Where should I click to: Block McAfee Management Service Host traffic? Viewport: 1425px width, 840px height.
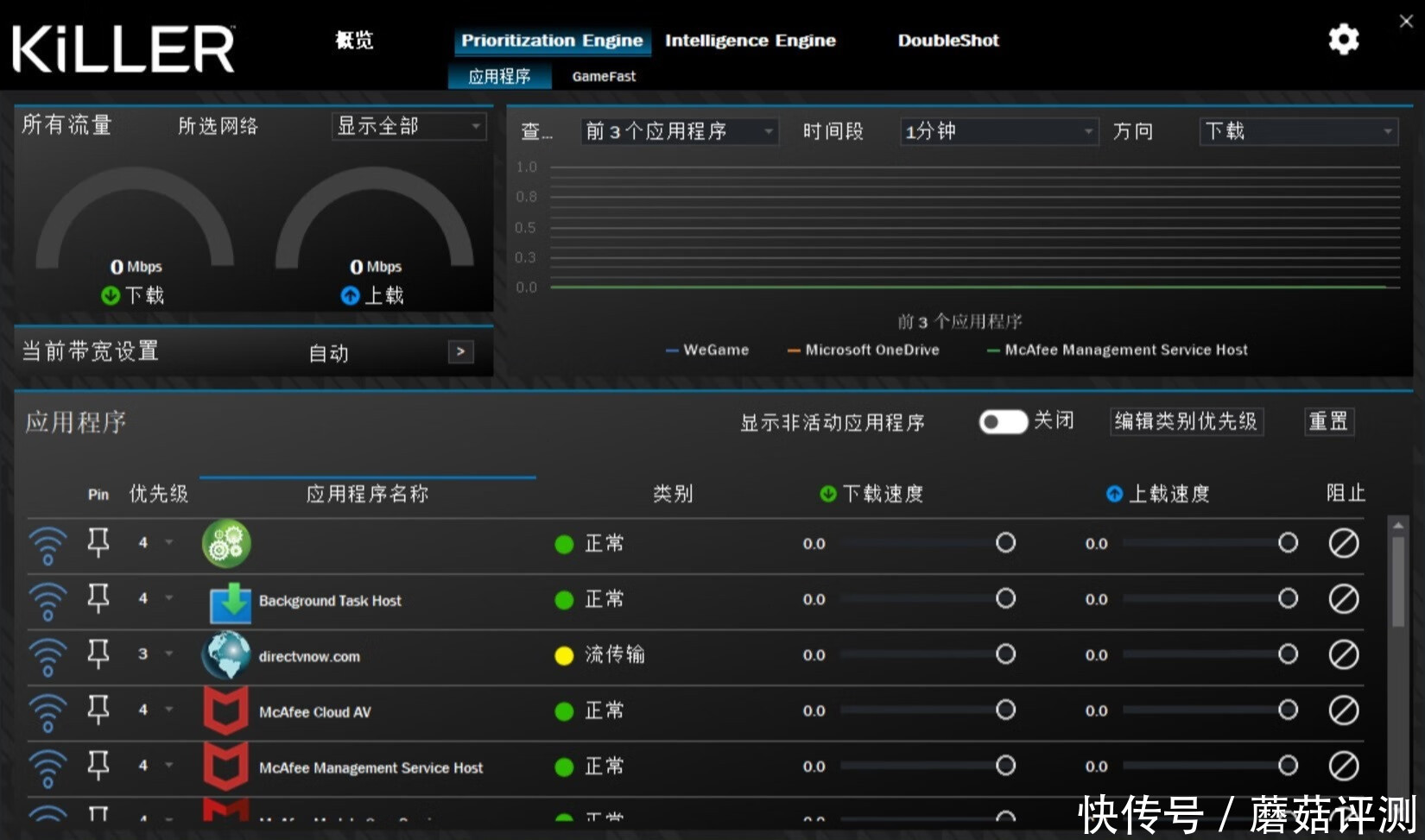click(x=1343, y=766)
